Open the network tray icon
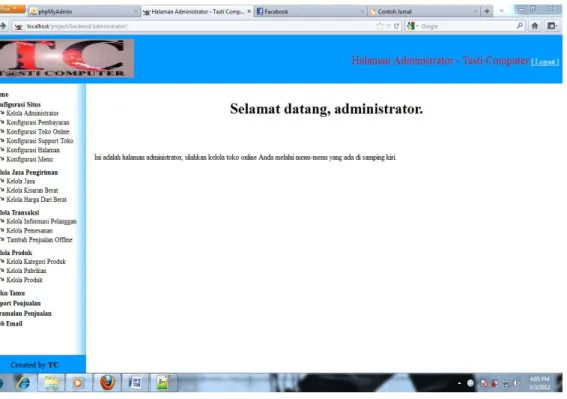Screen dimensions: 567x399 click(x=506, y=383)
